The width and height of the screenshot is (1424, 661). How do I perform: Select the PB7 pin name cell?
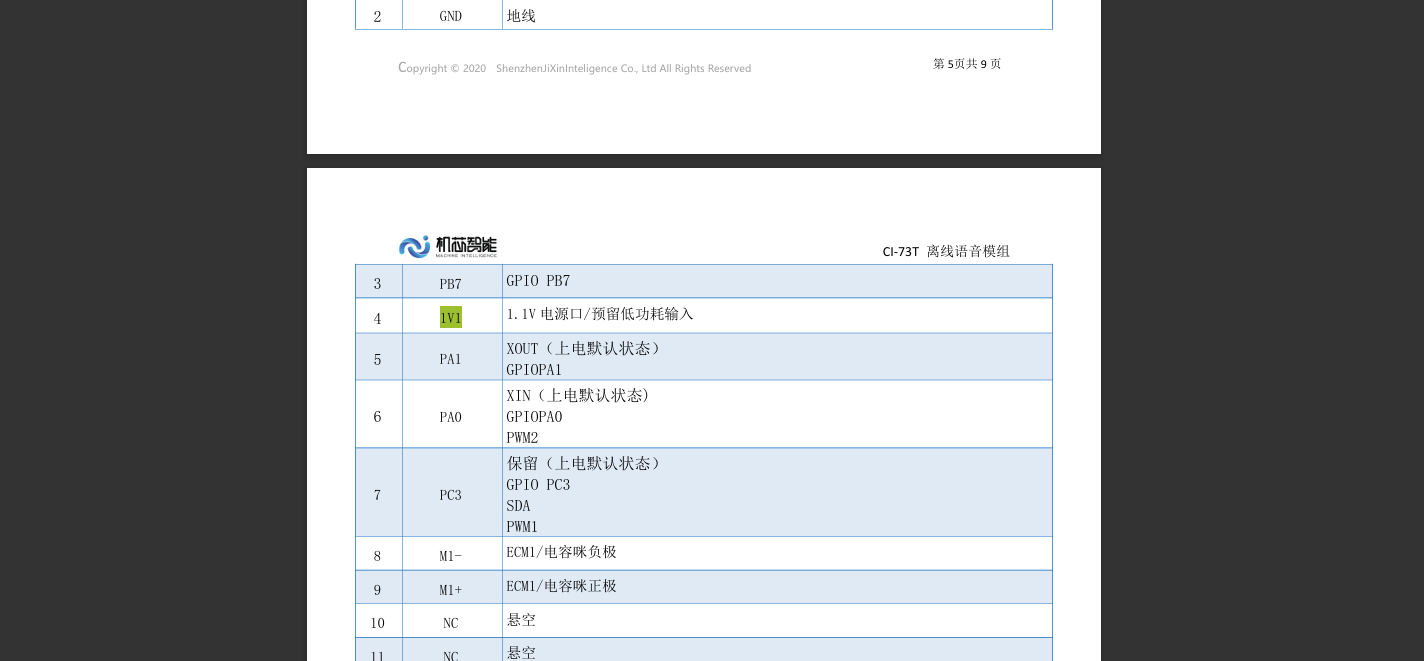pyautogui.click(x=451, y=284)
